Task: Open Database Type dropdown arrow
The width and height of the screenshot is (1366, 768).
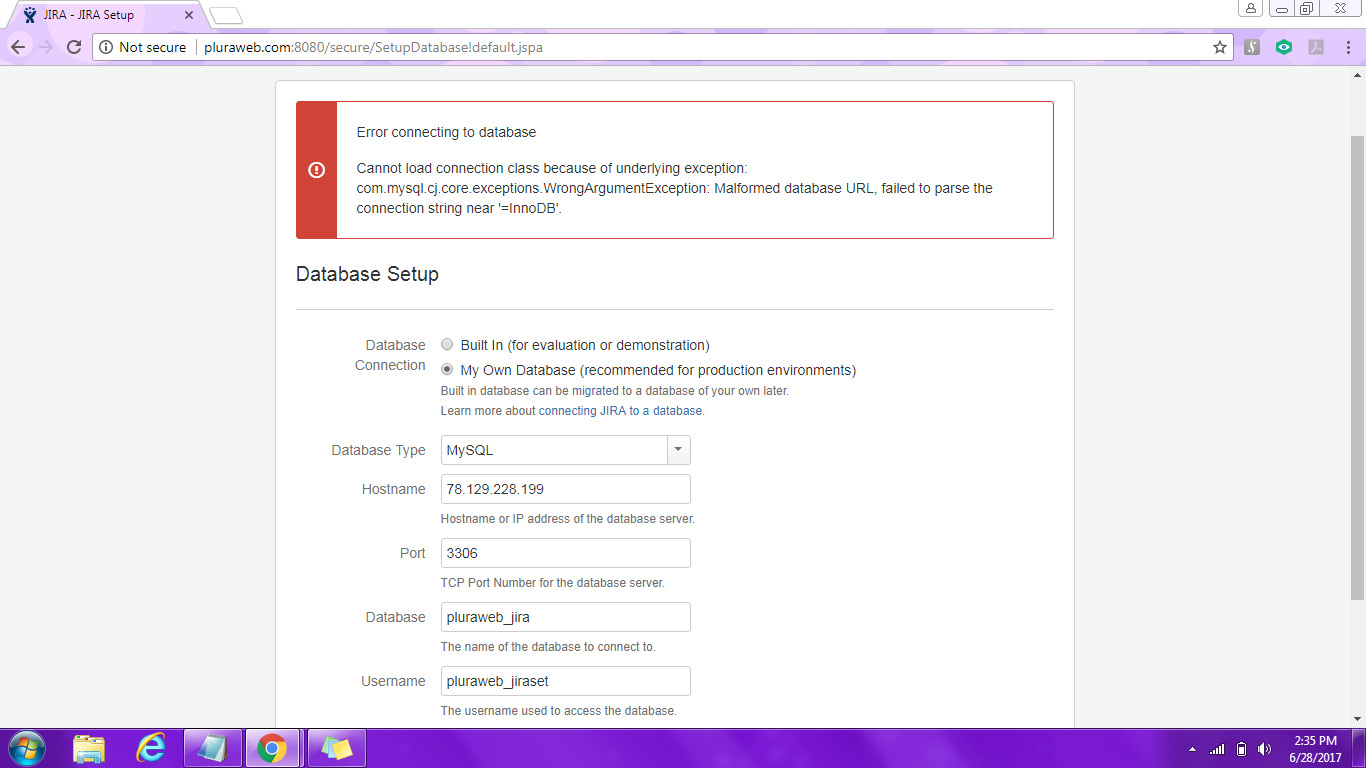Action: click(x=679, y=450)
